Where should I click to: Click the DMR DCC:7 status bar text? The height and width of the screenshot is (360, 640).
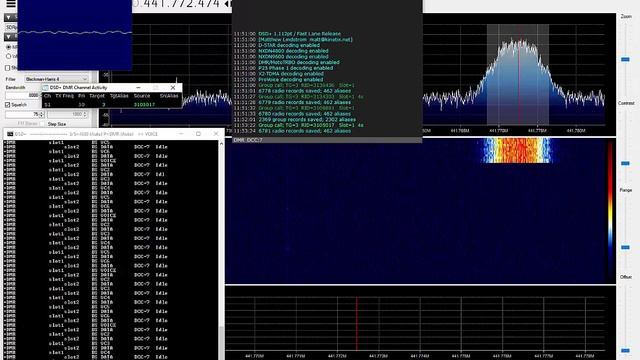click(x=248, y=140)
